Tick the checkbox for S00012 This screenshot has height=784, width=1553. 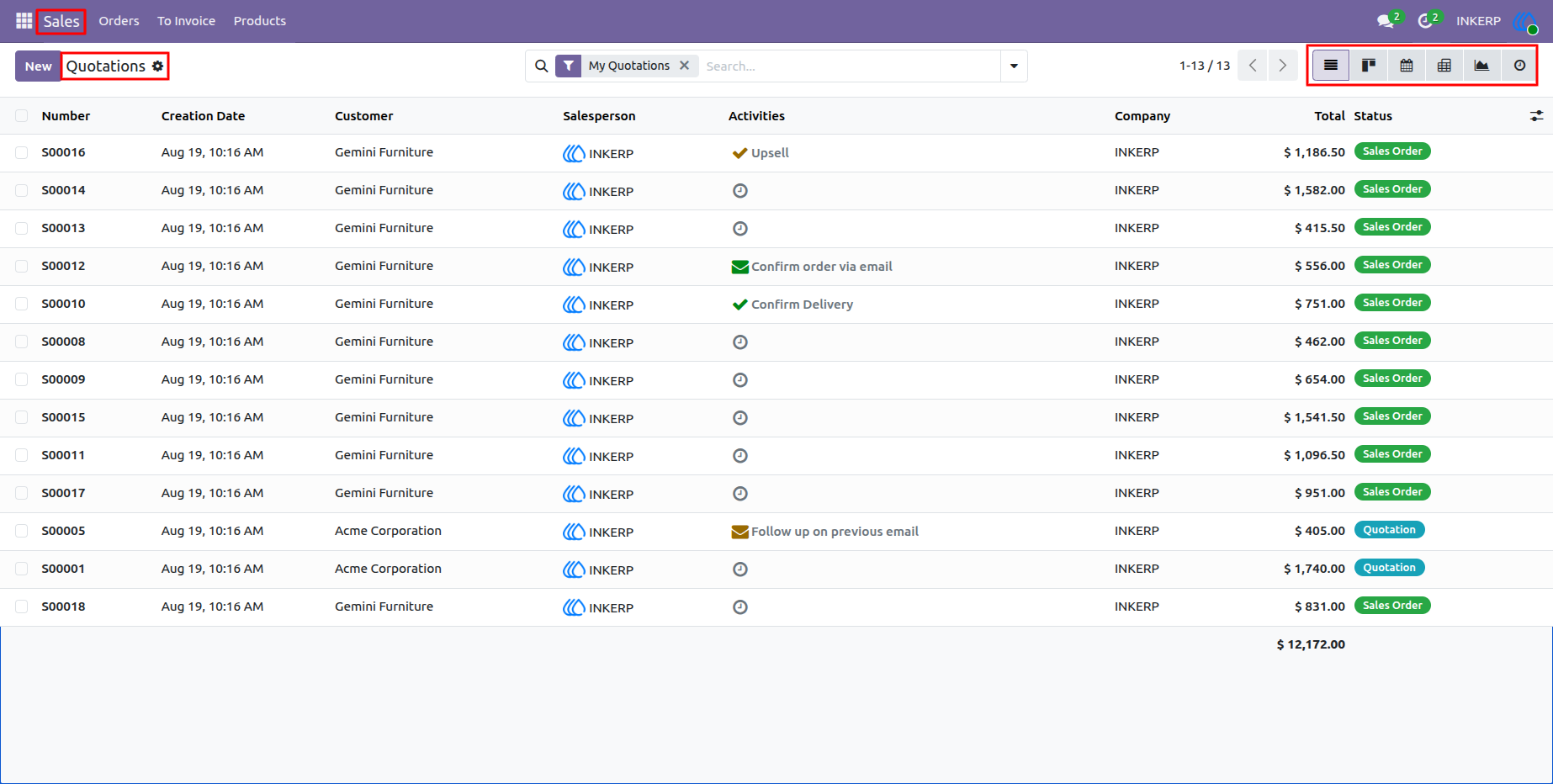click(22, 267)
